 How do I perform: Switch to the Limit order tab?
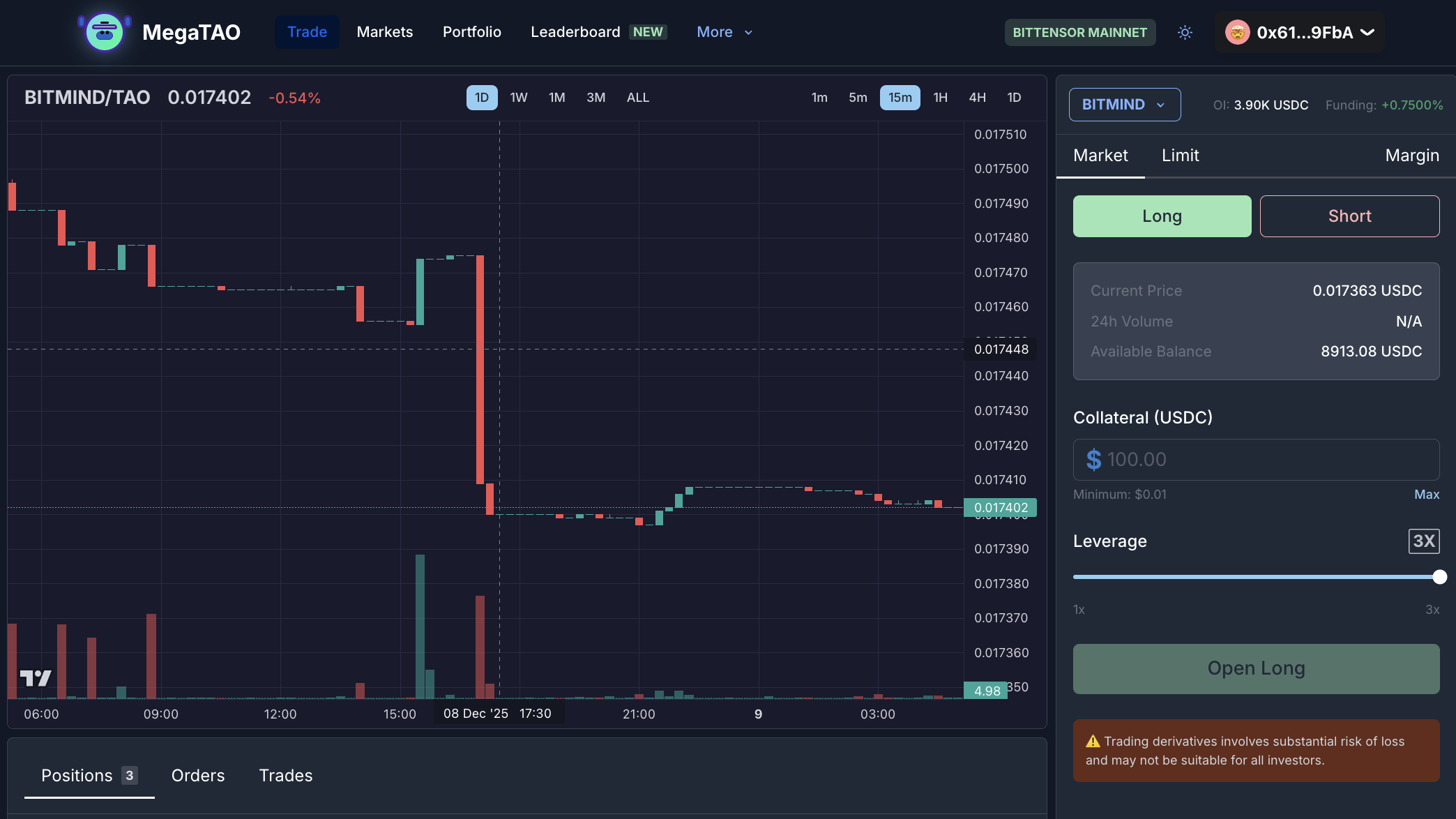1180,156
